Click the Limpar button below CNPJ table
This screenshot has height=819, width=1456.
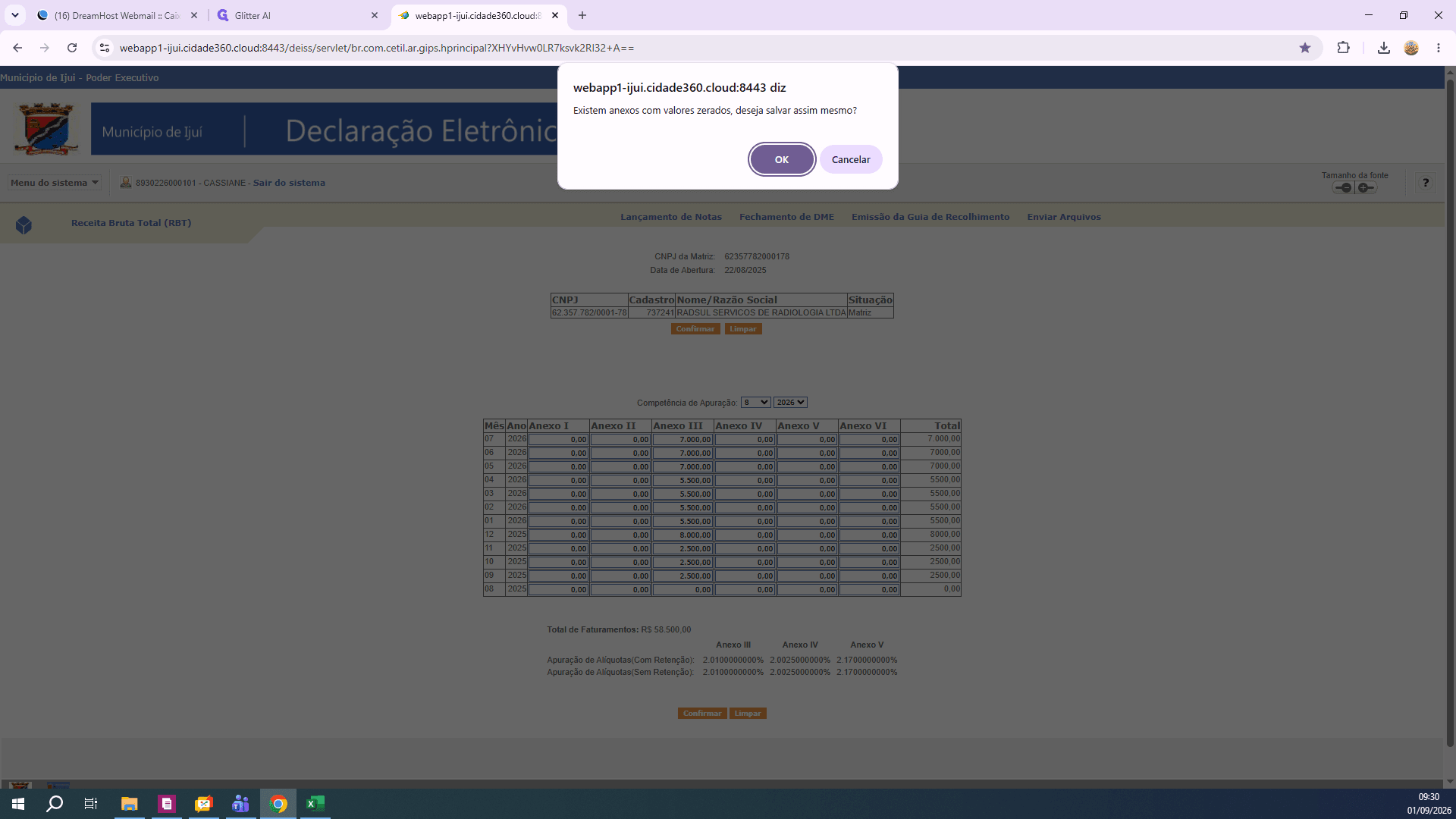(743, 329)
